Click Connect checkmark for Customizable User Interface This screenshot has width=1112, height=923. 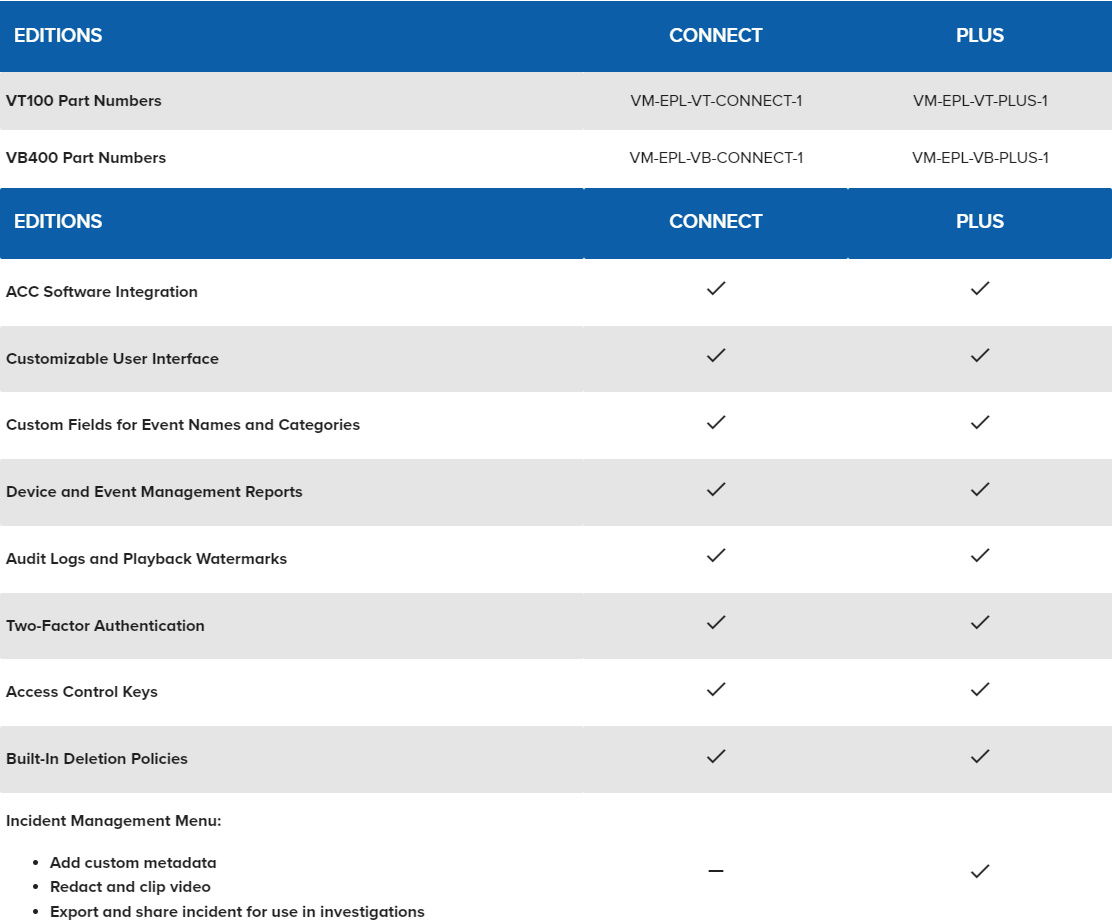coord(716,355)
